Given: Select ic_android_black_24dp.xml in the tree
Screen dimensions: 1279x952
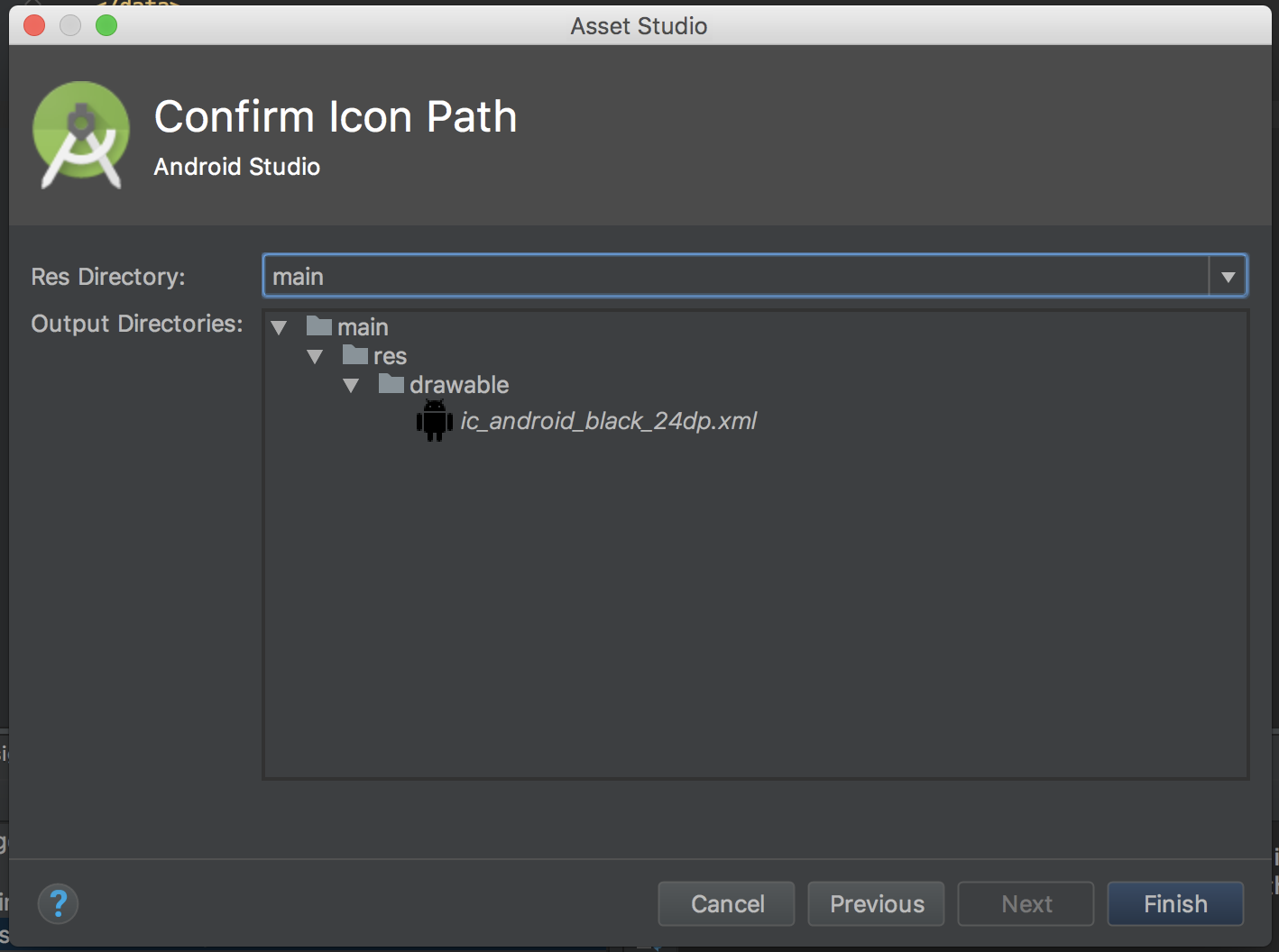Looking at the screenshot, I should click(x=609, y=420).
